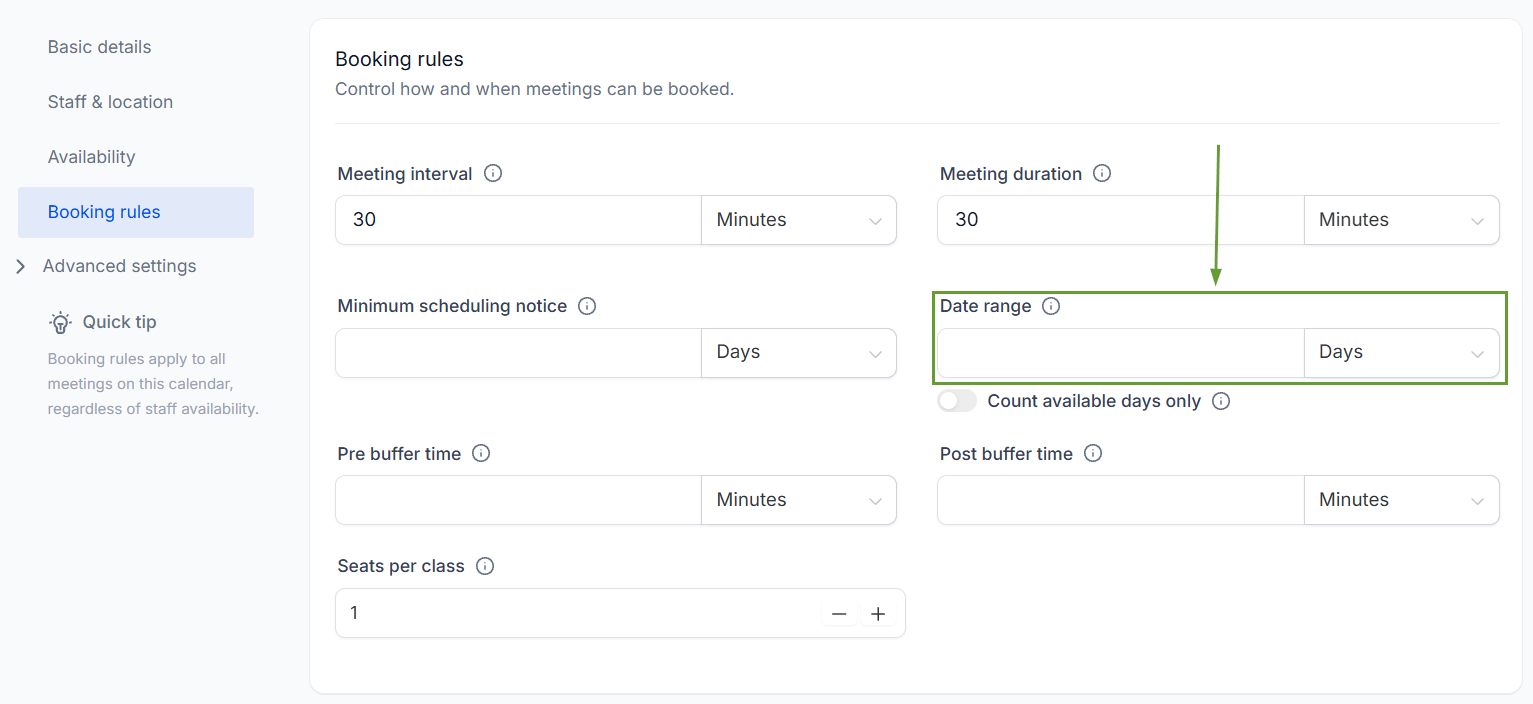Viewport: 1533px width, 704px height.
Task: Click the Date range info icon
Action: pyautogui.click(x=1051, y=306)
